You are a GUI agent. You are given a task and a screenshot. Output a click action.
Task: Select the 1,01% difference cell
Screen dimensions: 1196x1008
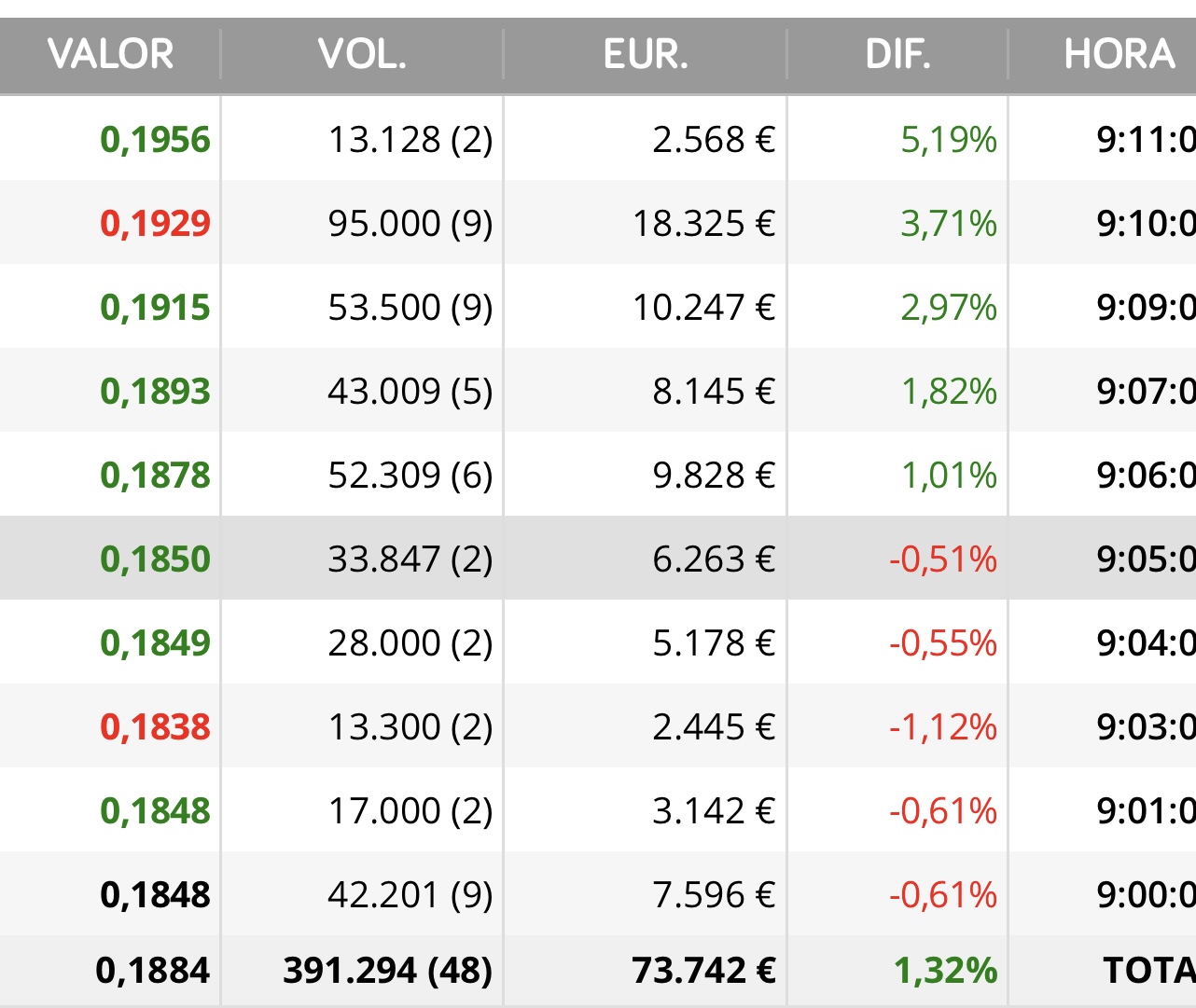click(949, 476)
